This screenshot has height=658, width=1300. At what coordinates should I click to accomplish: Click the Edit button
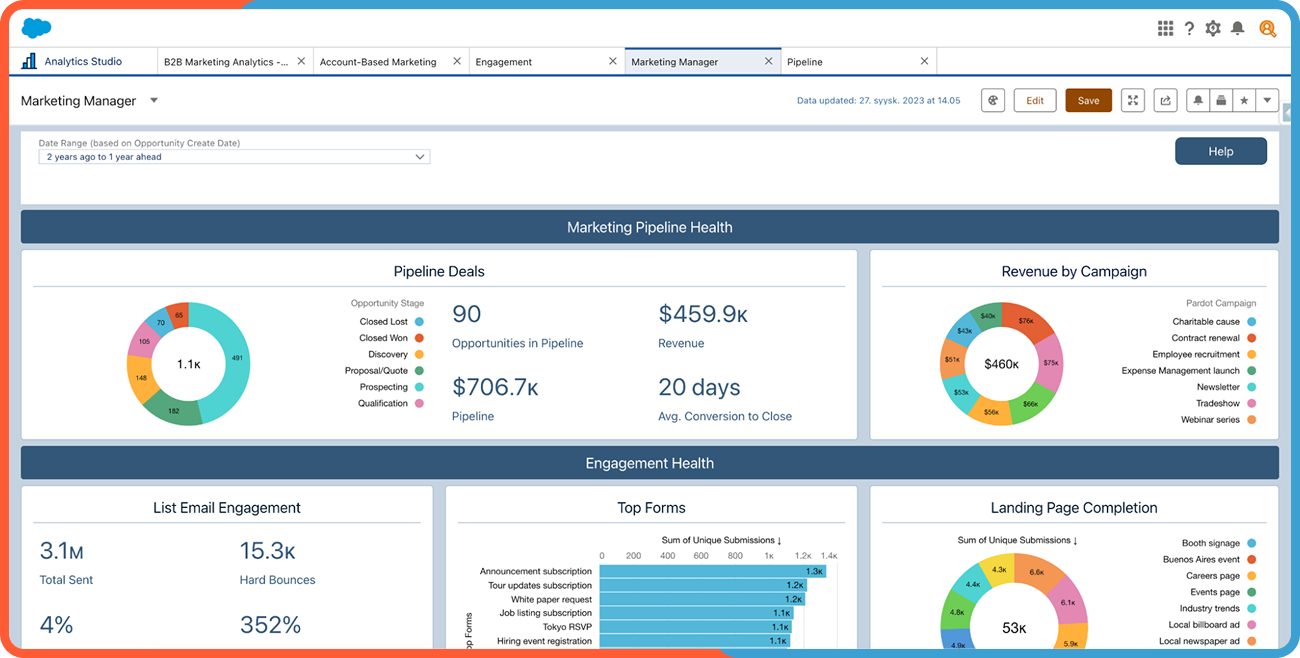coord(1035,100)
